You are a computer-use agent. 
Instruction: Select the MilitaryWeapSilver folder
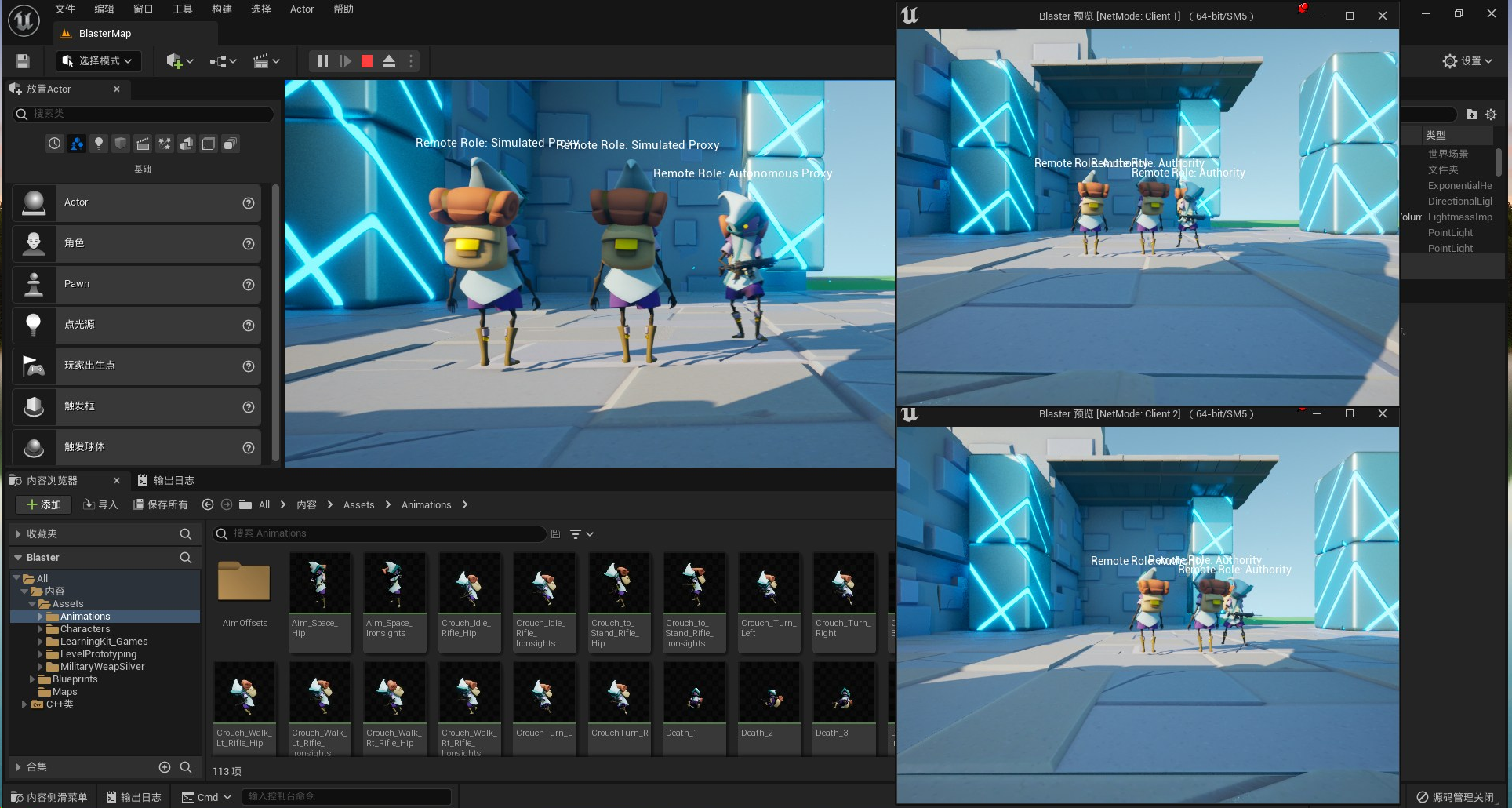tap(102, 667)
